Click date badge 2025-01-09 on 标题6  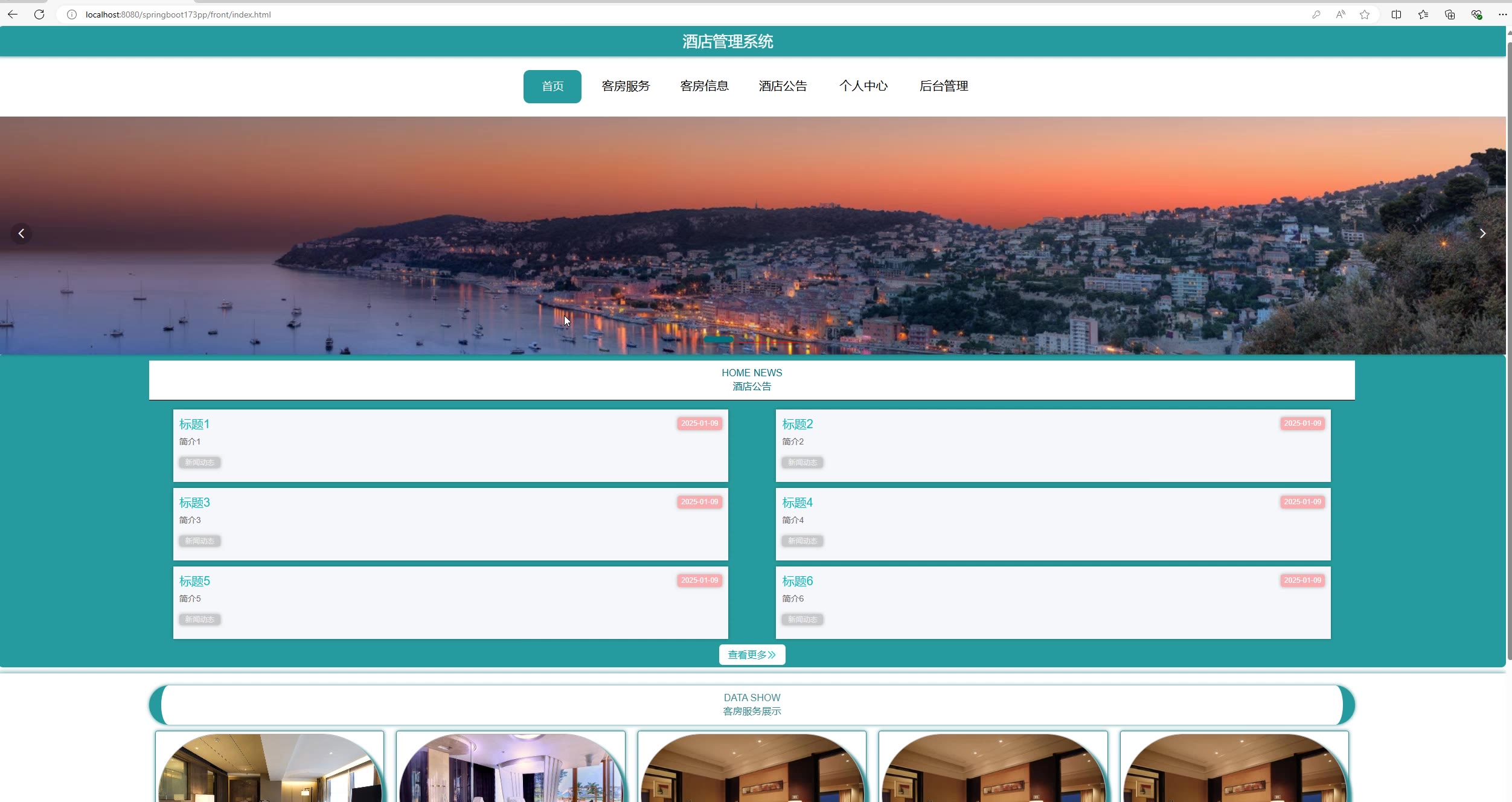[x=1302, y=580]
